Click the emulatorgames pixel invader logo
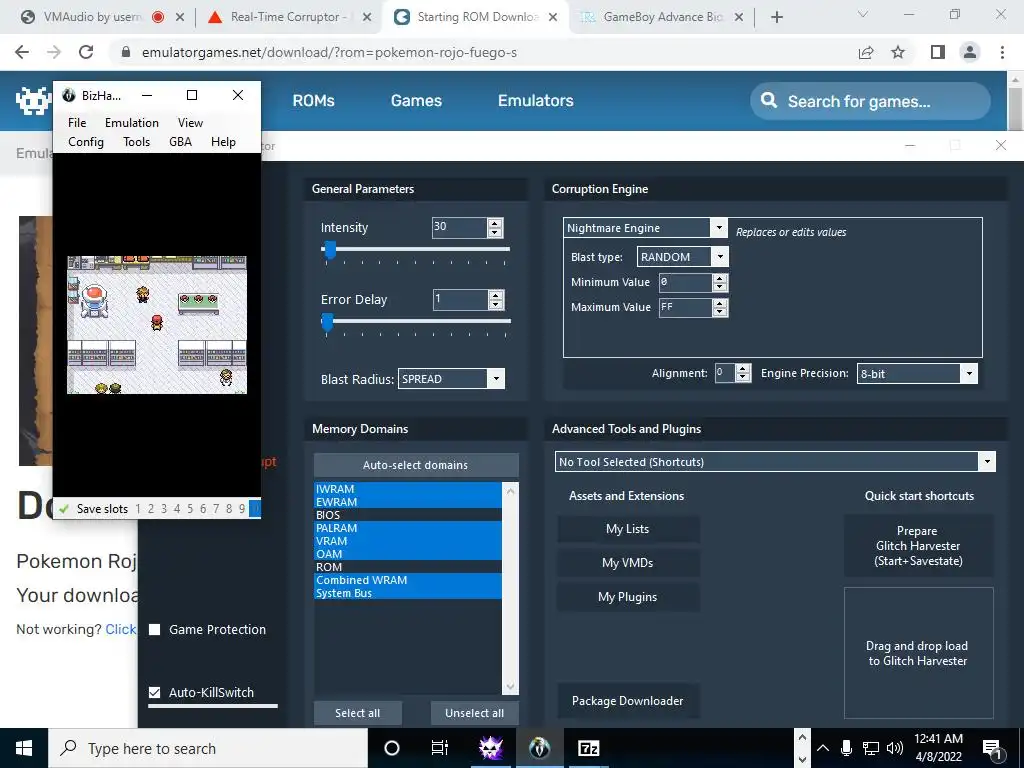The width and height of the screenshot is (1024, 768). 33,101
